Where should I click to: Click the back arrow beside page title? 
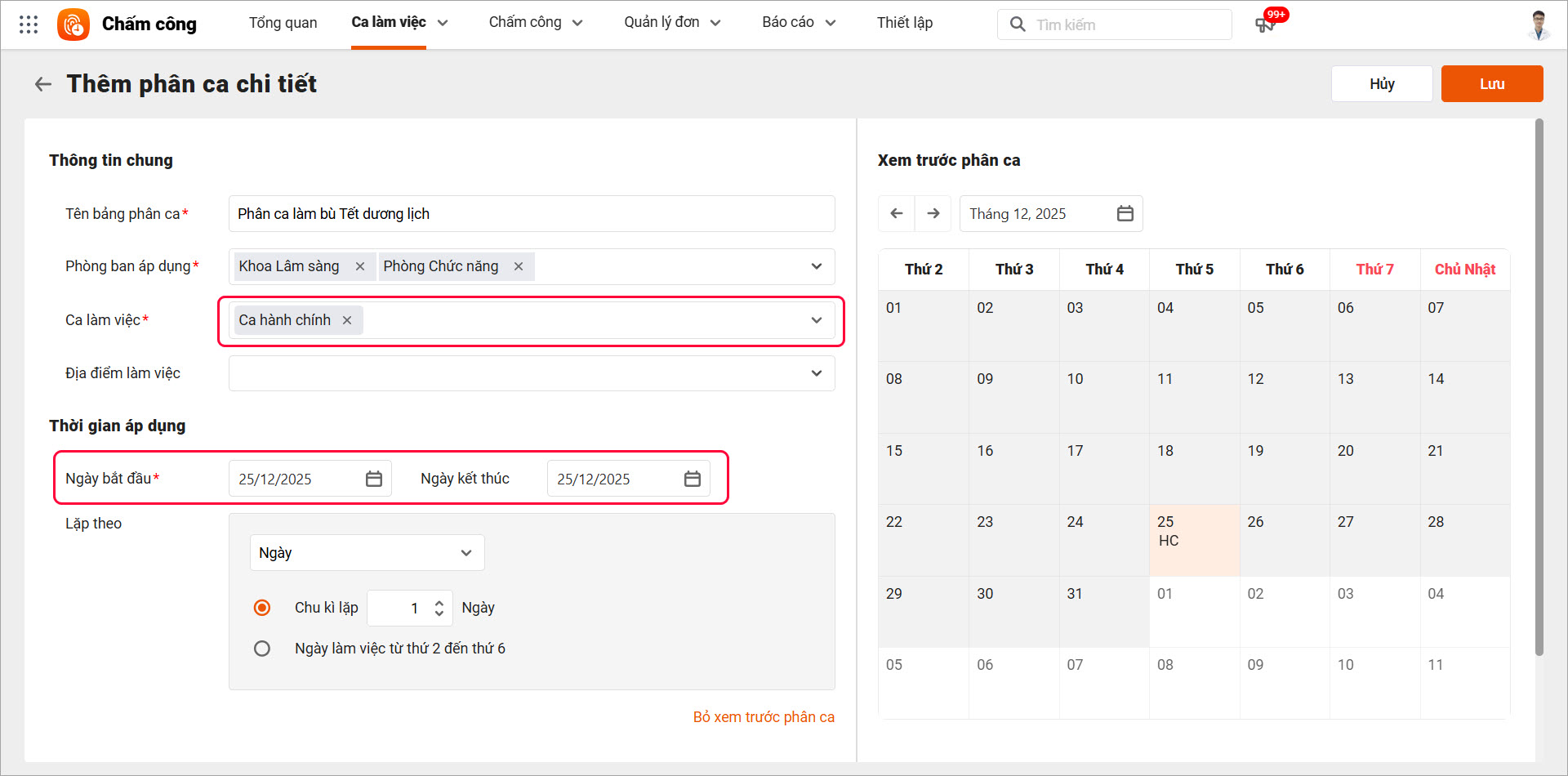(x=43, y=84)
